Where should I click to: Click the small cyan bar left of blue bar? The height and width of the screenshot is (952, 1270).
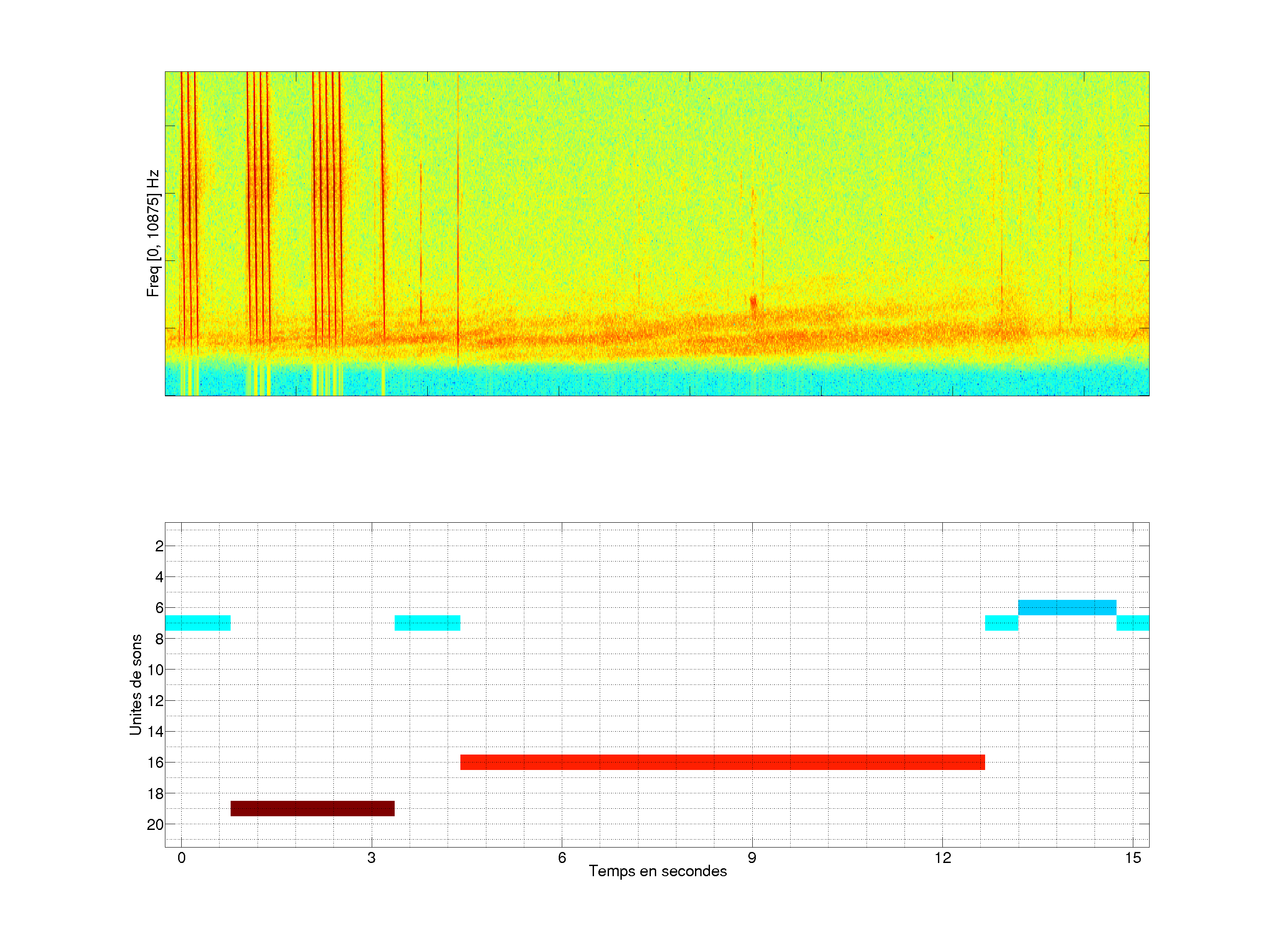tap(1001, 623)
